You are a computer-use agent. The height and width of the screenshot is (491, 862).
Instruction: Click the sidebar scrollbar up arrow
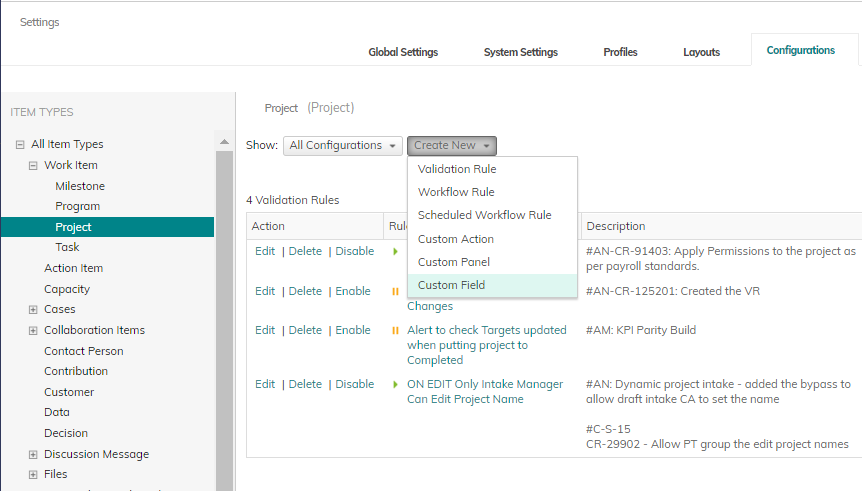pos(224,143)
